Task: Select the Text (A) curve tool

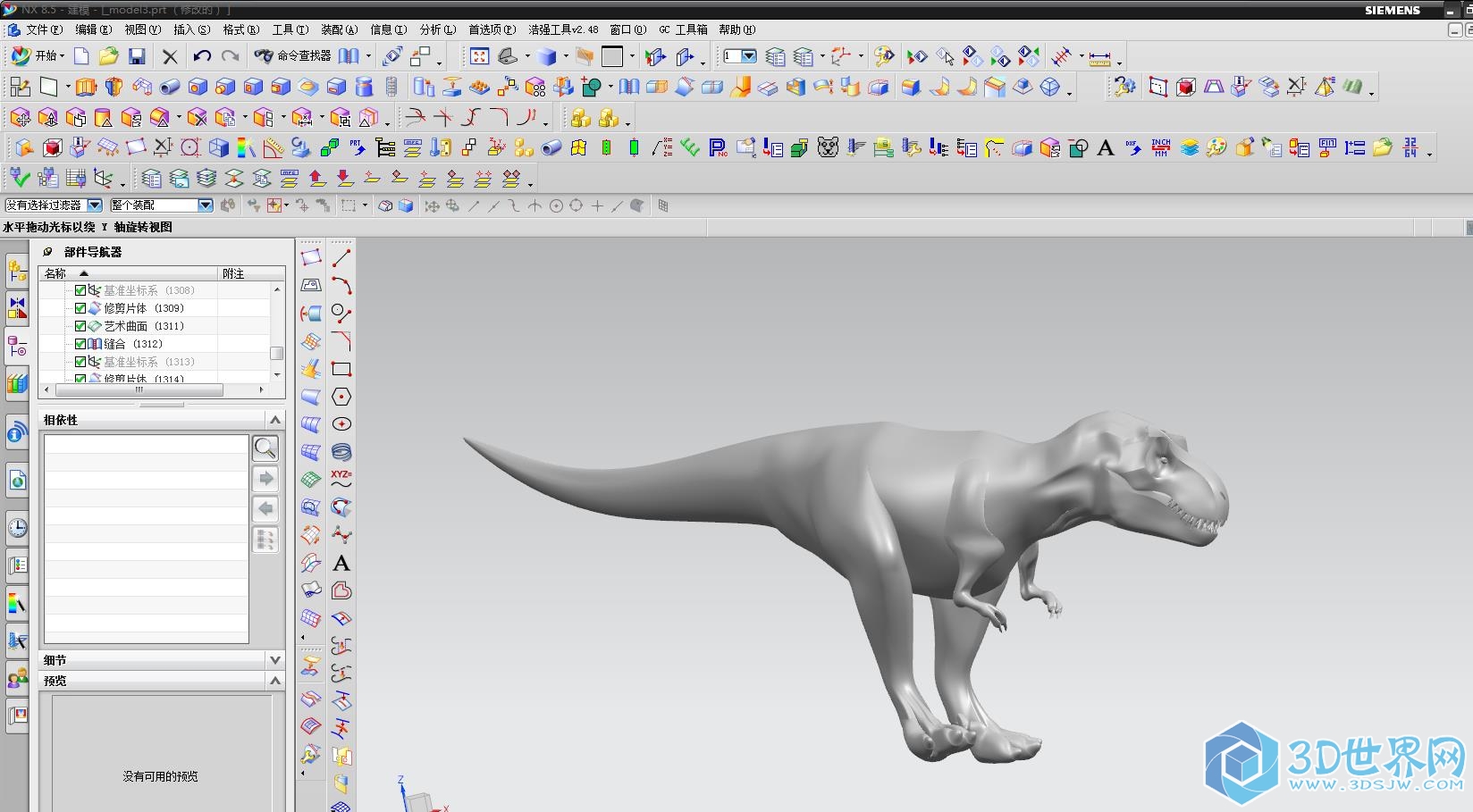Action: [x=341, y=564]
